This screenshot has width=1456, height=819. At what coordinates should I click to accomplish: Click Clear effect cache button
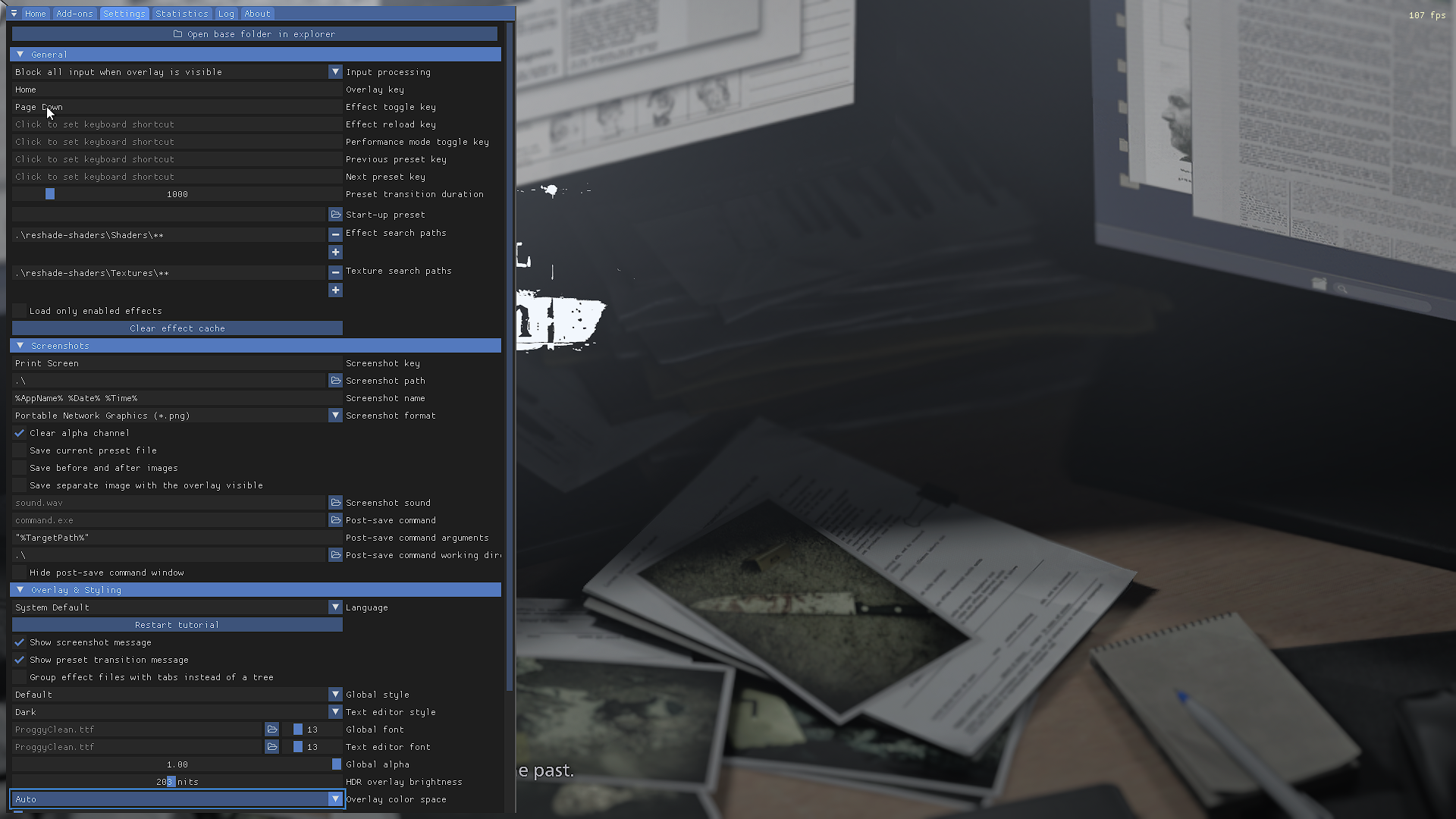(x=177, y=328)
